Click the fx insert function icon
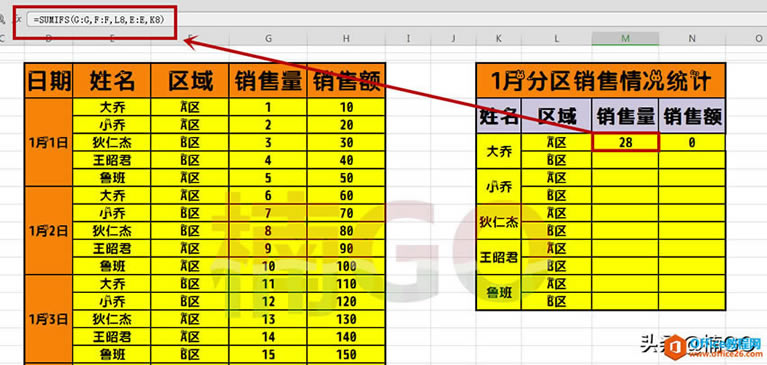Image resolution: width=767 pixels, height=365 pixels. [x=18, y=20]
